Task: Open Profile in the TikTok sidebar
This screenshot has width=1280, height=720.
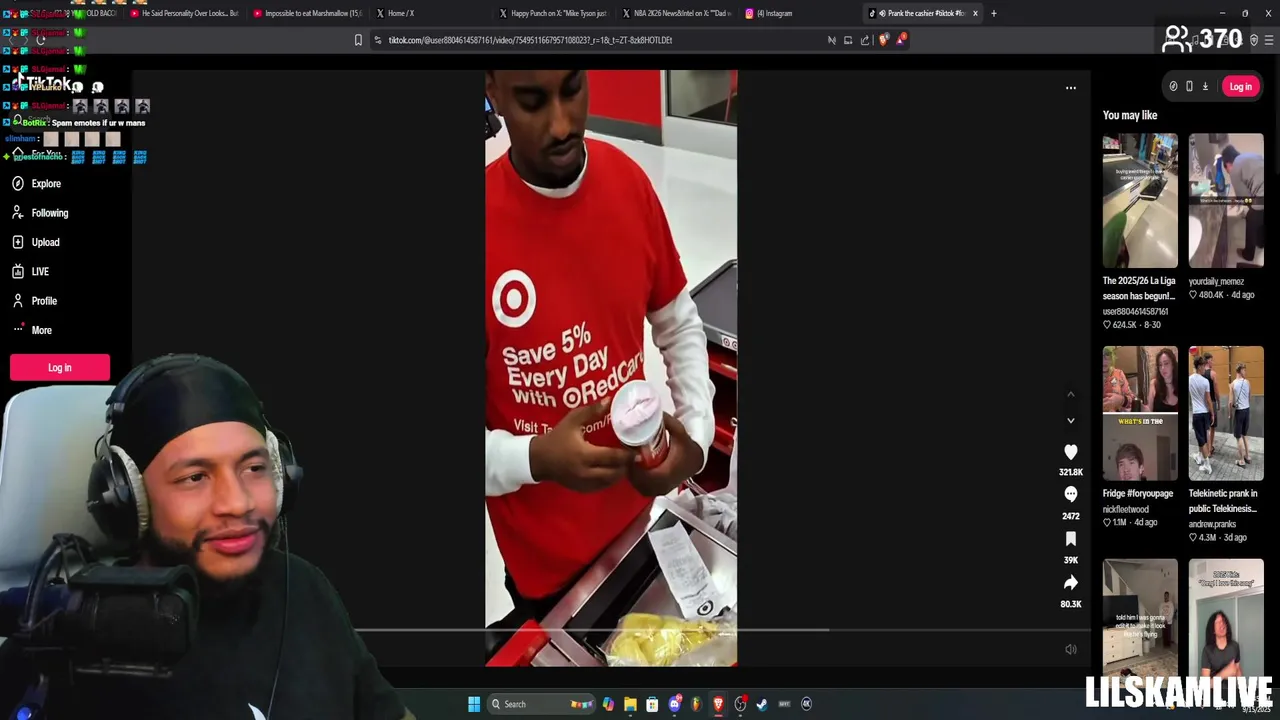Action: pos(44,301)
